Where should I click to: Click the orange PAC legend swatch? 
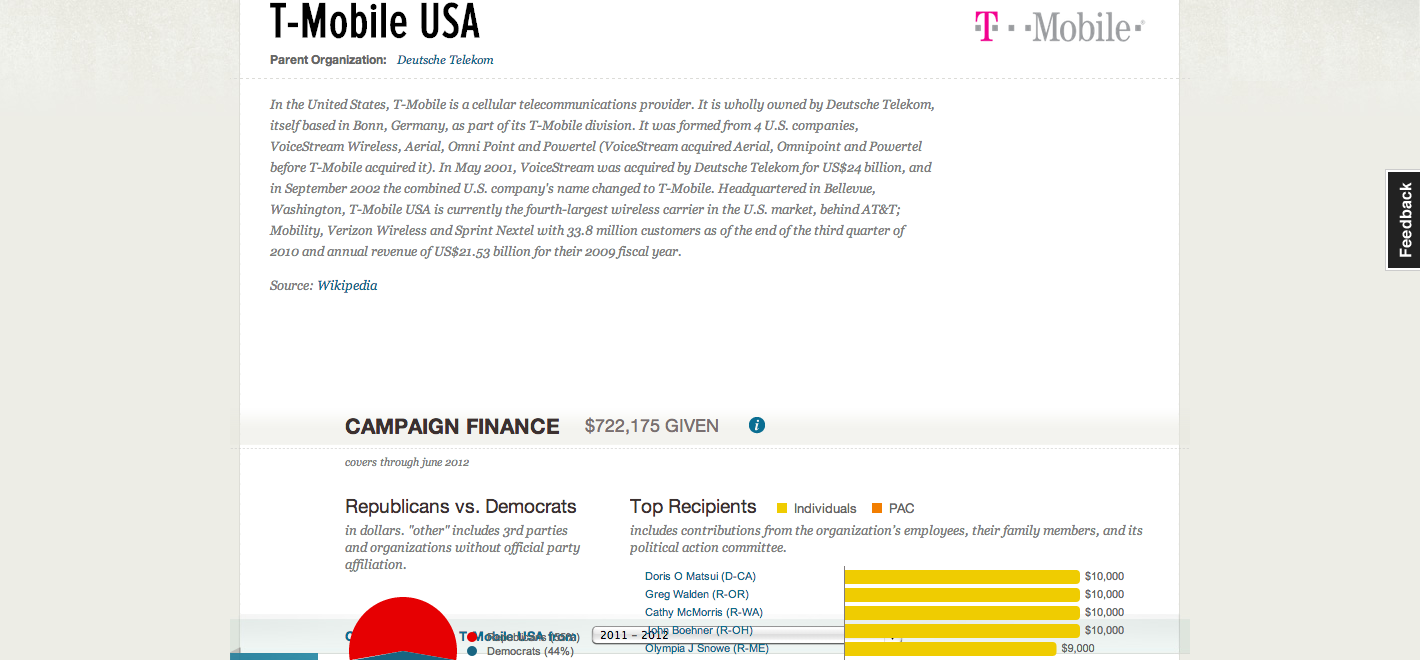point(877,509)
